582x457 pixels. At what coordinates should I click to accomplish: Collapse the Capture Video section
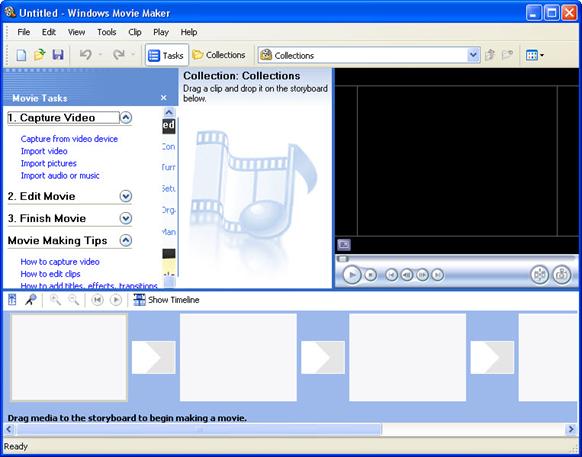click(126, 118)
